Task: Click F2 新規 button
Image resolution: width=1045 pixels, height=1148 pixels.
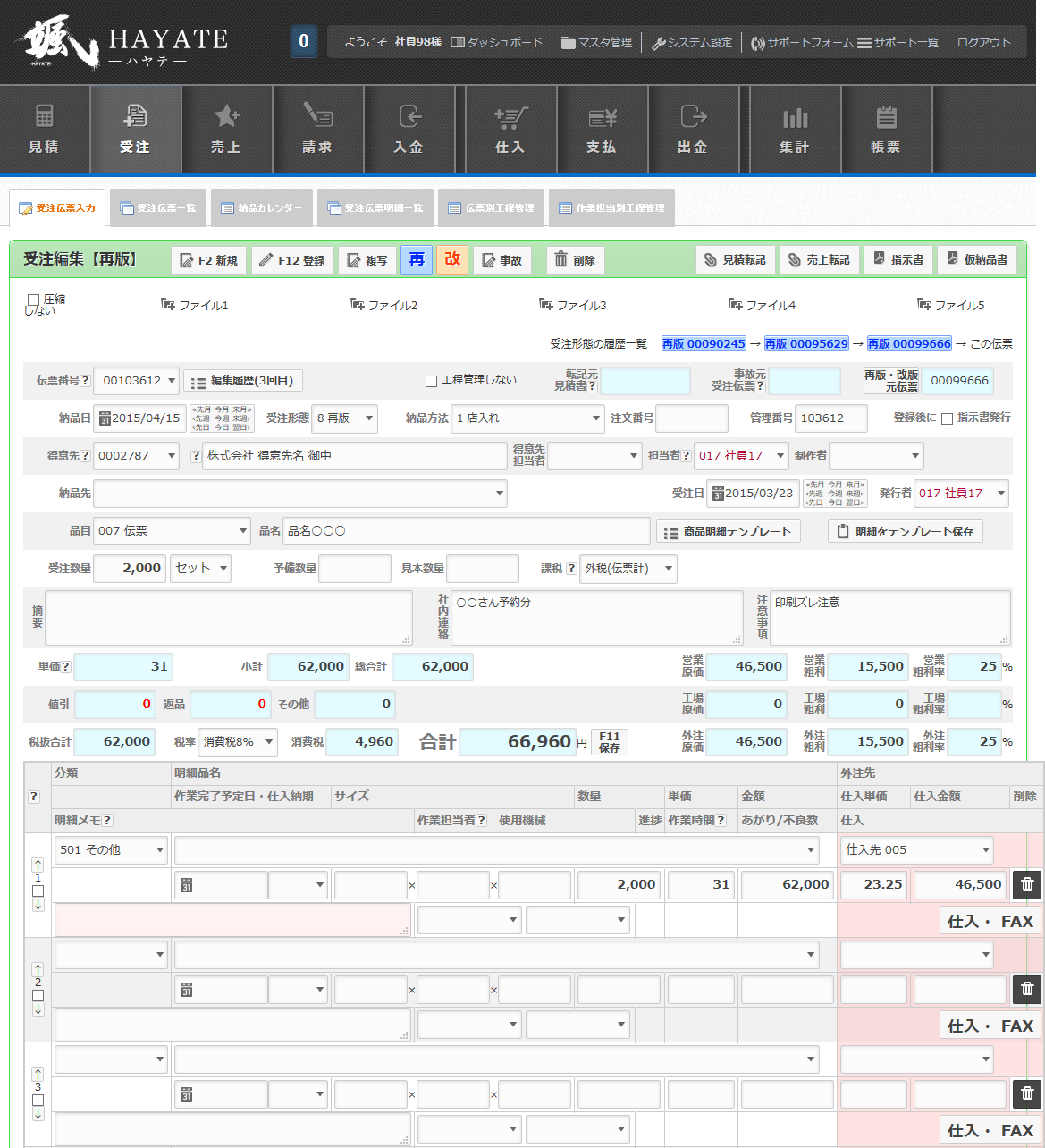Action: (x=209, y=260)
